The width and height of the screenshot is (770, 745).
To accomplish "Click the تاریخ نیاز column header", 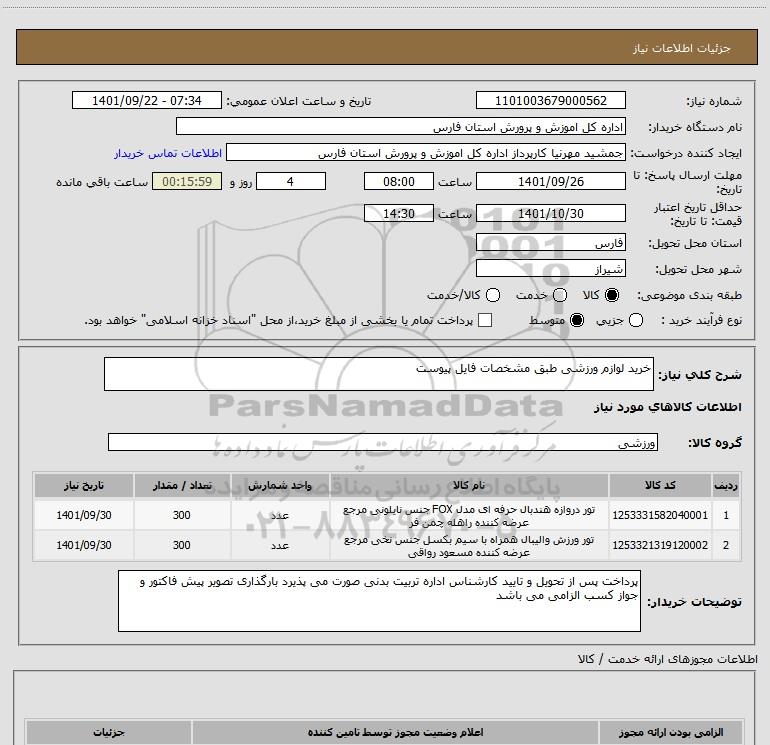I will [x=84, y=486].
